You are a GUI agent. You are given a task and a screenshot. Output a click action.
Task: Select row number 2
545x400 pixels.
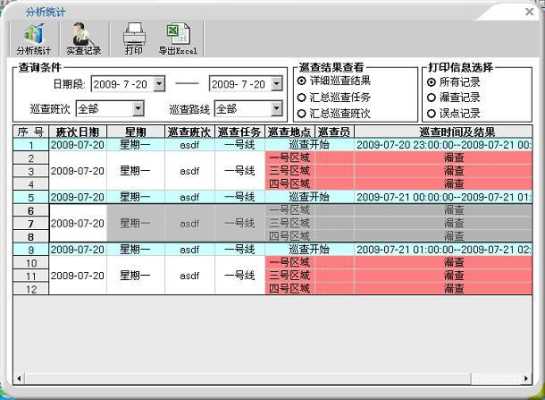pos(31,158)
